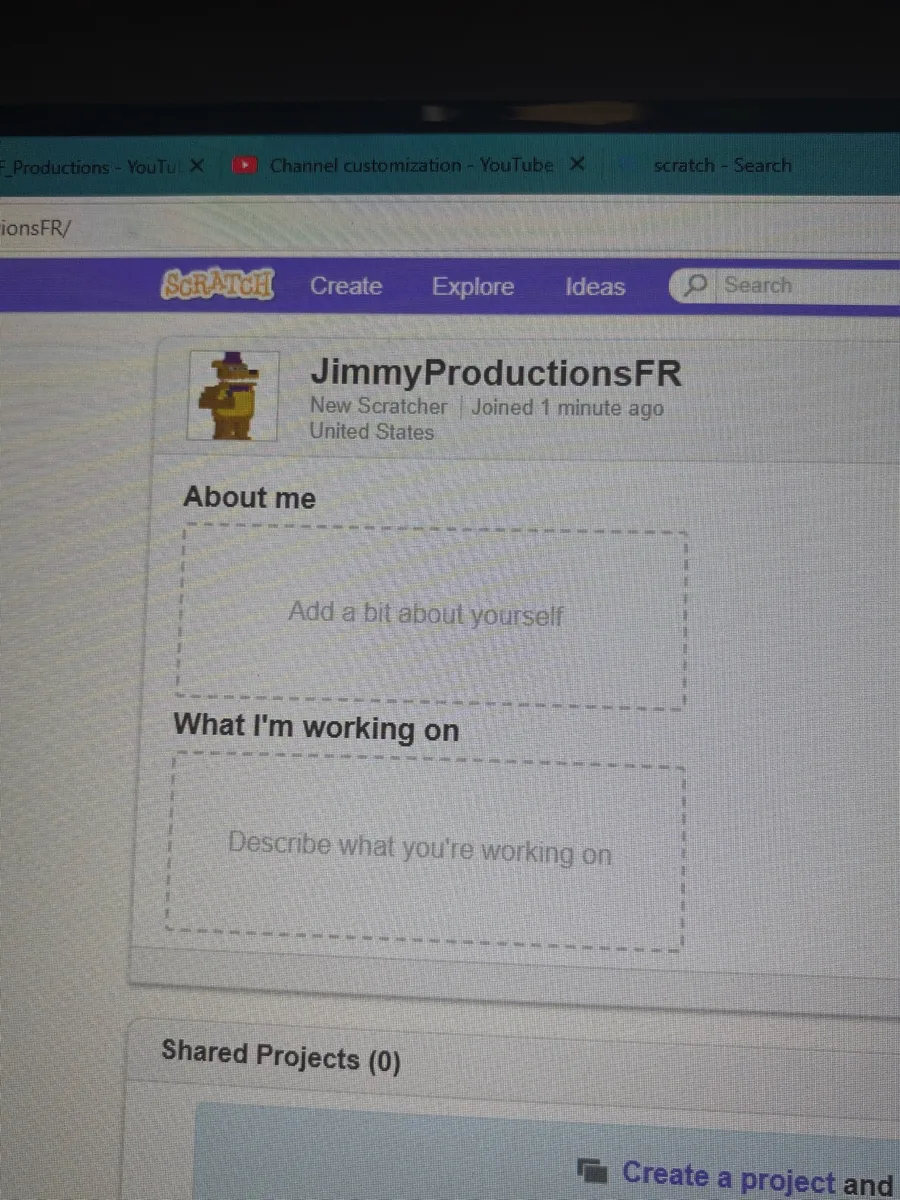Viewport: 900px width, 1200px height.
Task: Click the United States location text
Action: 372,432
